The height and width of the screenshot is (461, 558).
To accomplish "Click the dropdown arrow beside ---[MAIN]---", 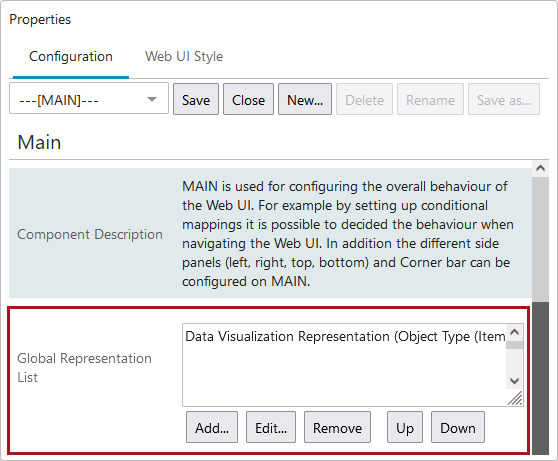I will [152, 99].
